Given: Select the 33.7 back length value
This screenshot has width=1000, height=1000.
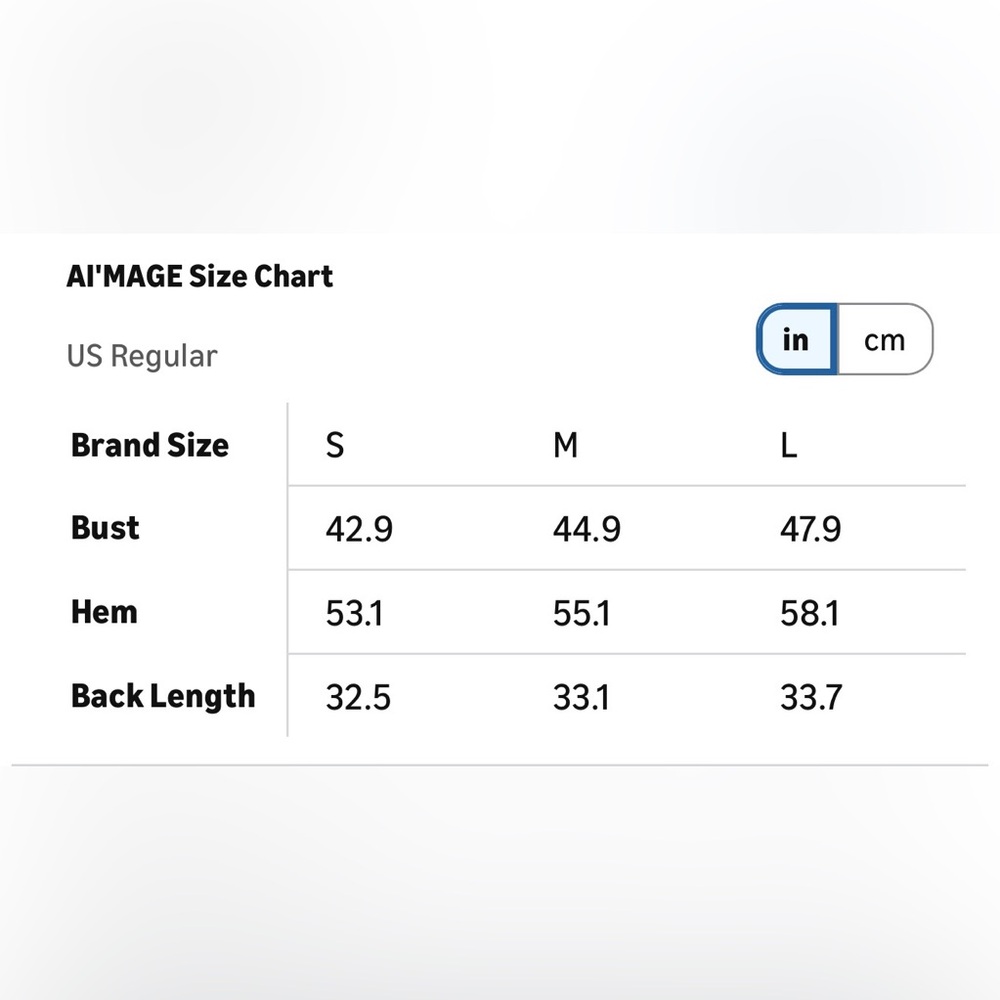Looking at the screenshot, I should [x=810, y=697].
